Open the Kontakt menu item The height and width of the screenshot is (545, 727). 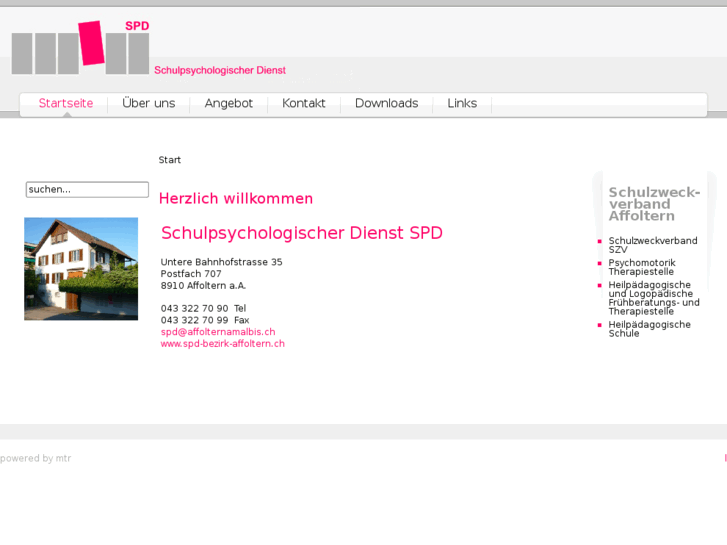click(304, 103)
